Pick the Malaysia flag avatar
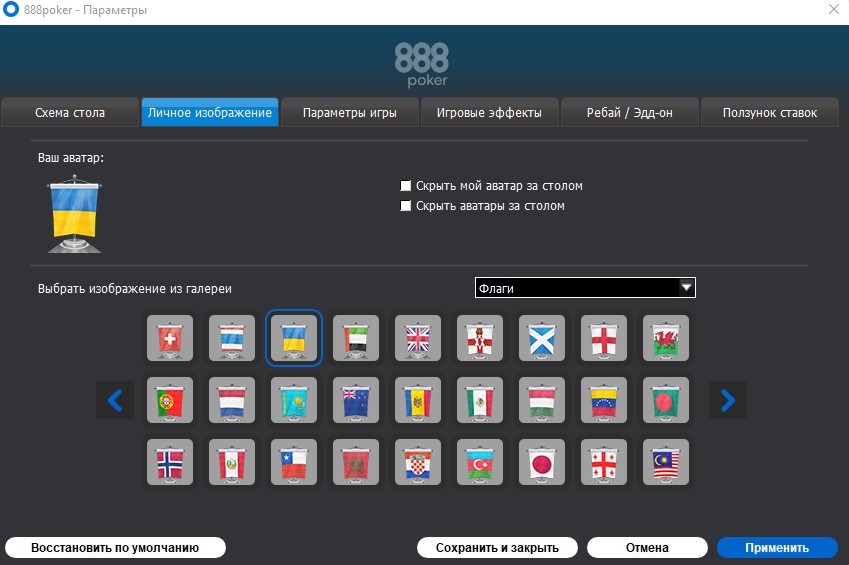Screen dimensions: 849x565 click(x=666, y=462)
